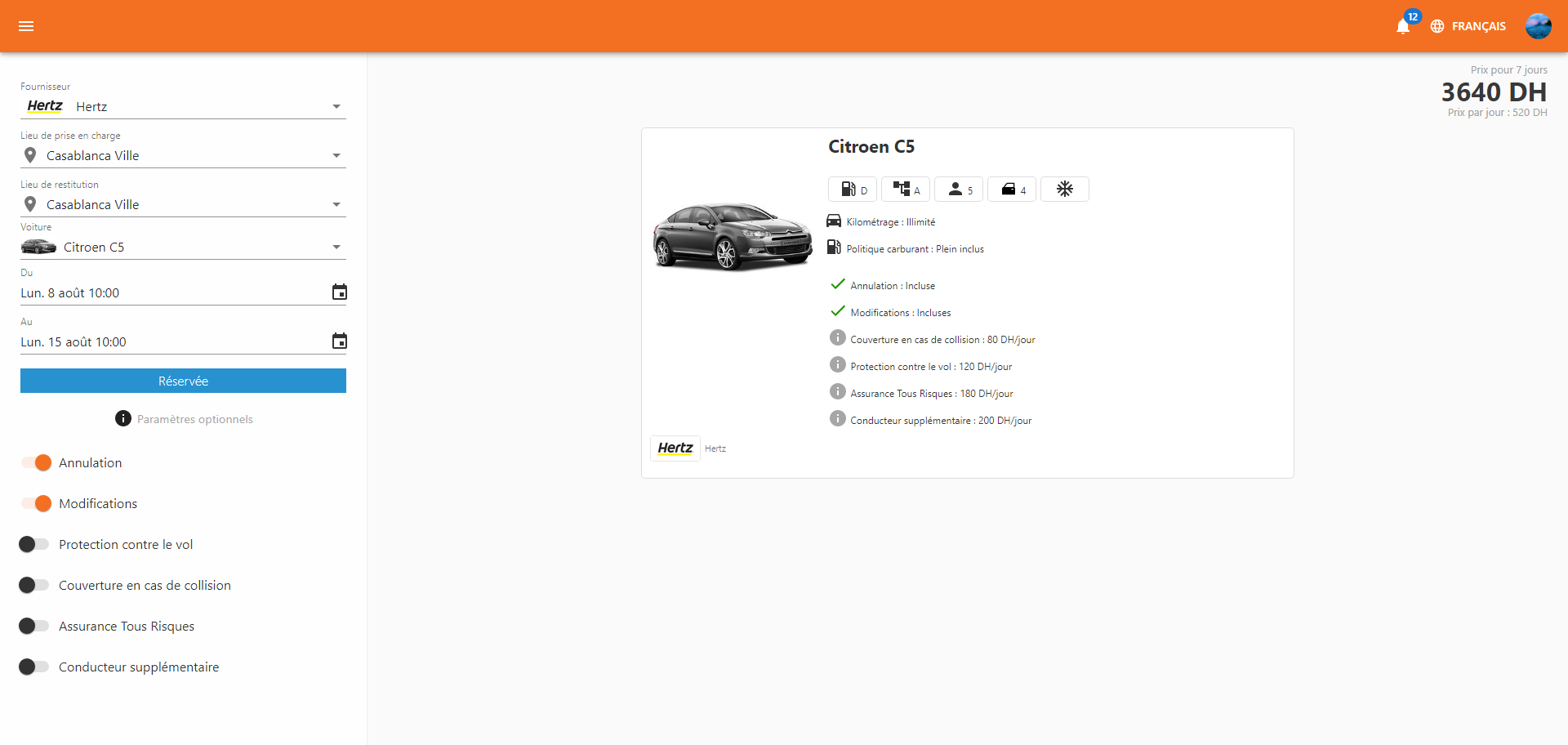This screenshot has height=745, width=1568.
Task: Click info icon for Couverture en cas de collision
Action: [x=838, y=337]
